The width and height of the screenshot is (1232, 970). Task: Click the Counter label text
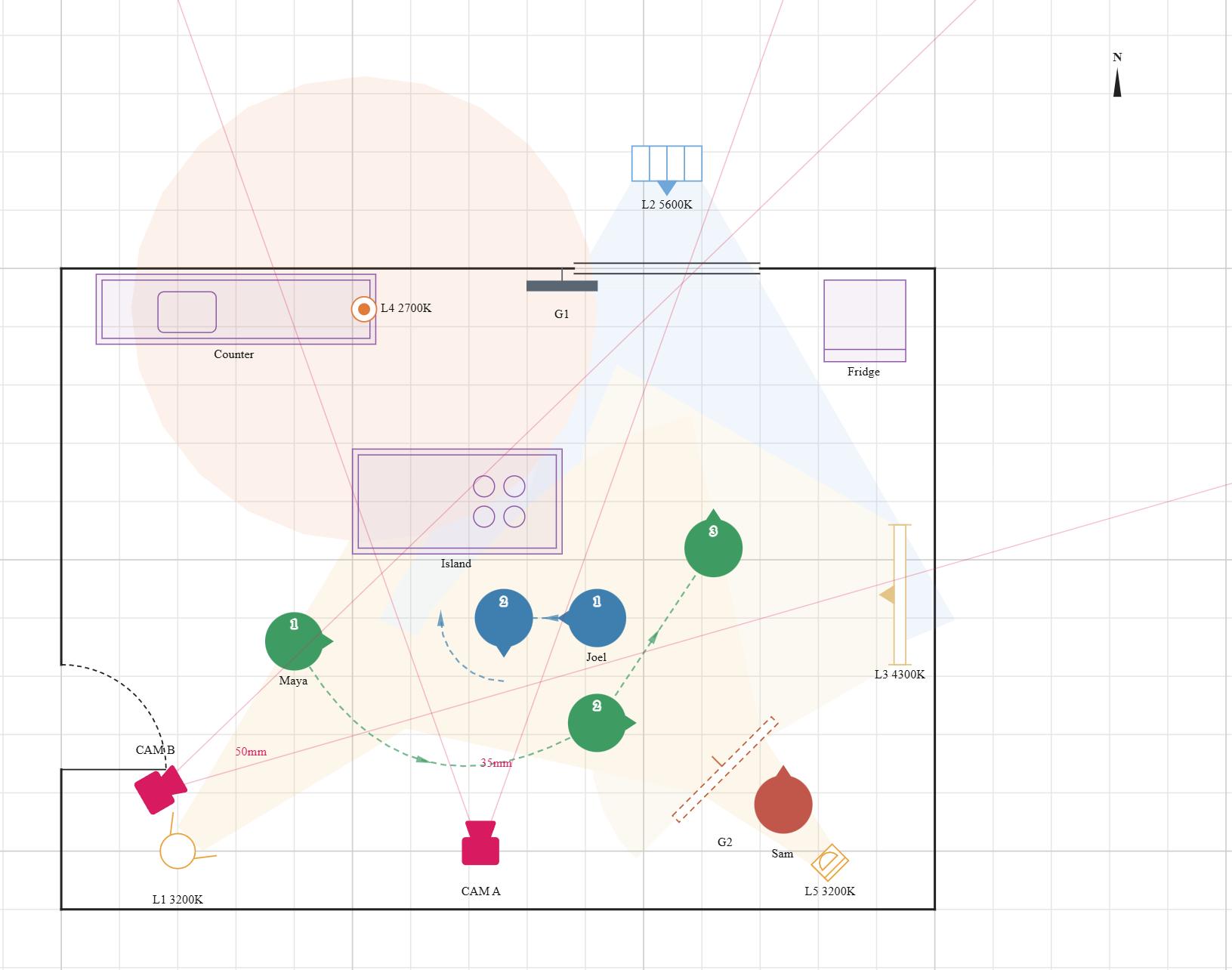coord(234,354)
